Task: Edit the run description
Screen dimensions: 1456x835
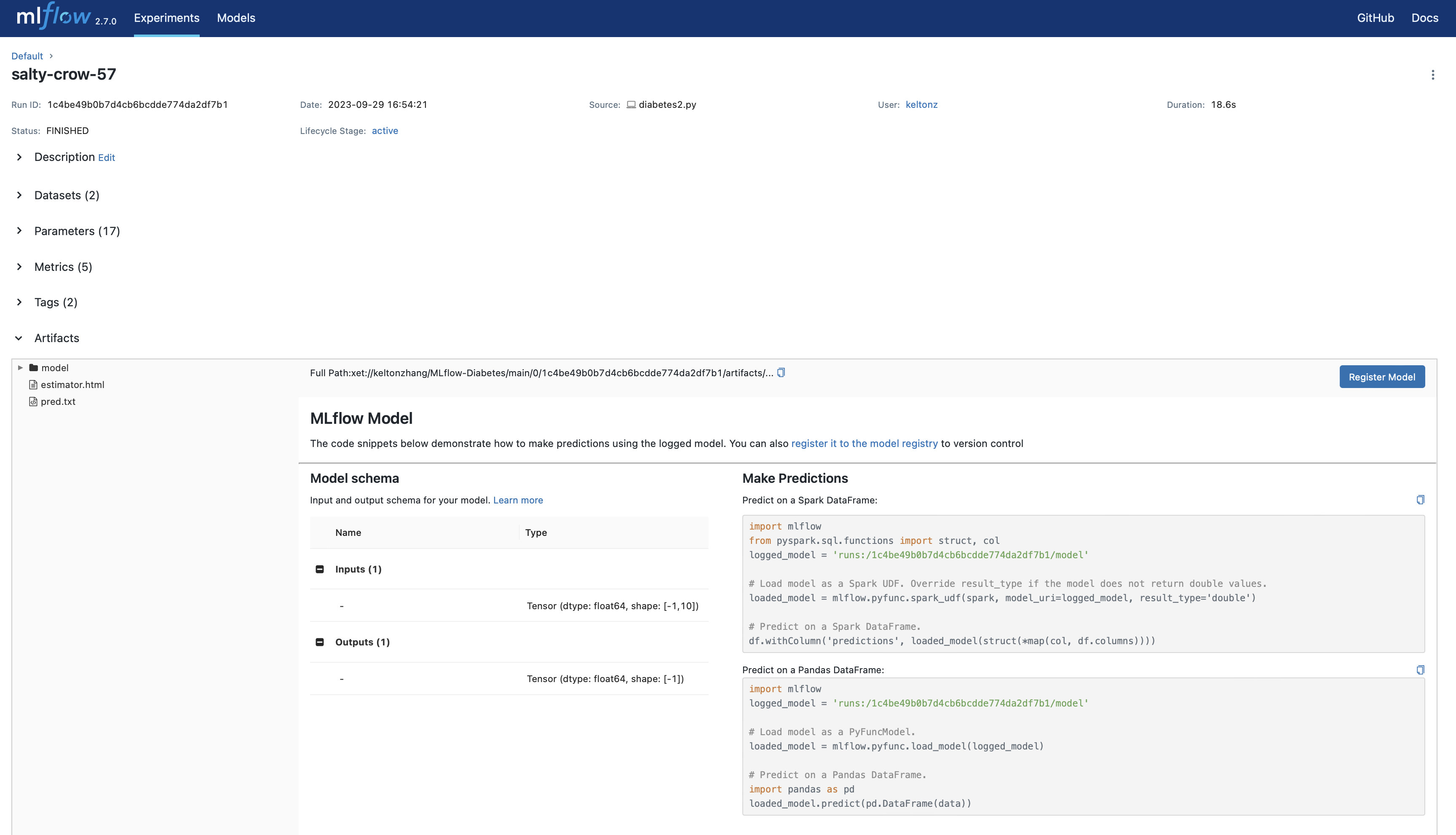Action: tap(107, 158)
